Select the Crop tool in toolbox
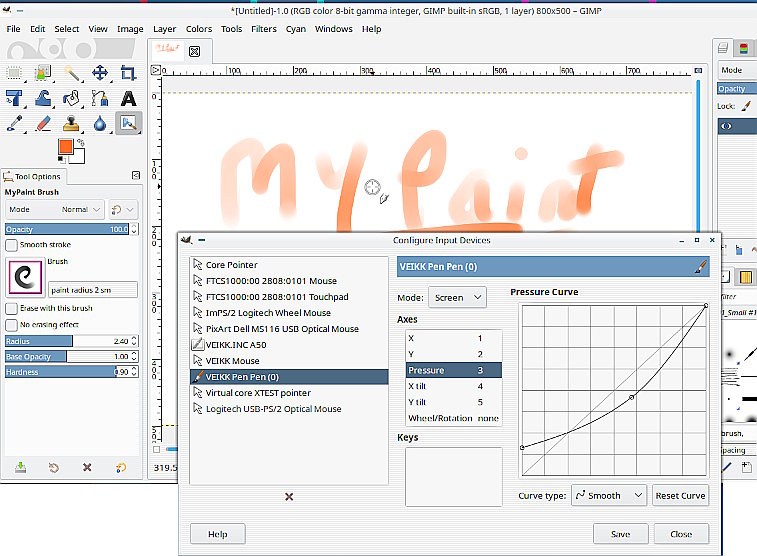This screenshot has height=556, width=757. point(128,73)
